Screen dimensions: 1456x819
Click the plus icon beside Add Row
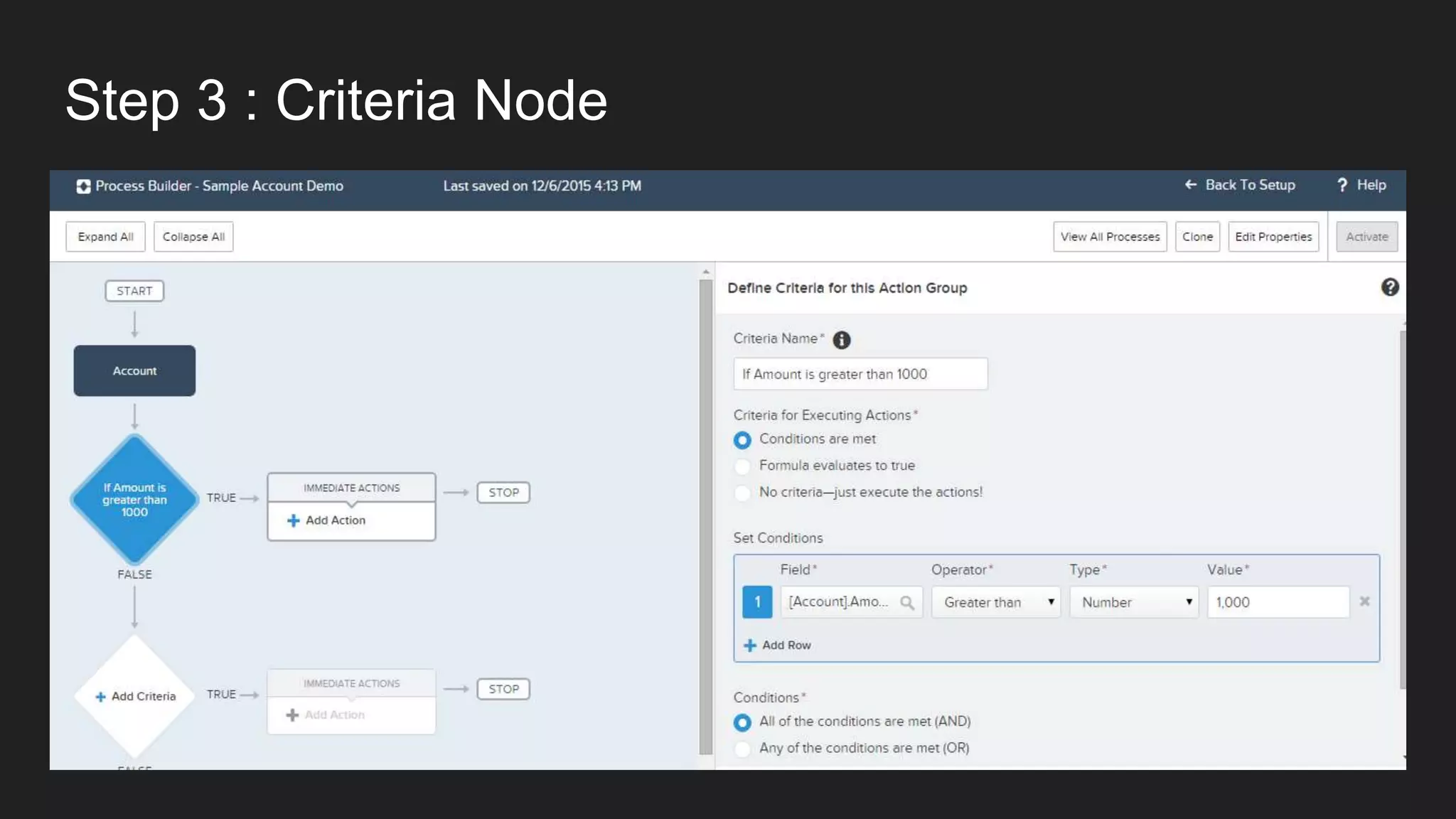point(750,646)
